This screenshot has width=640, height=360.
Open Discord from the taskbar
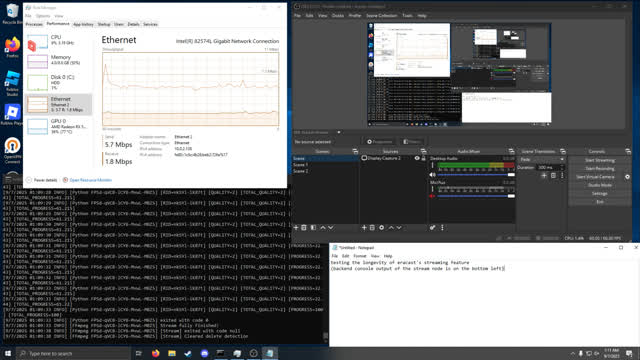204,353
